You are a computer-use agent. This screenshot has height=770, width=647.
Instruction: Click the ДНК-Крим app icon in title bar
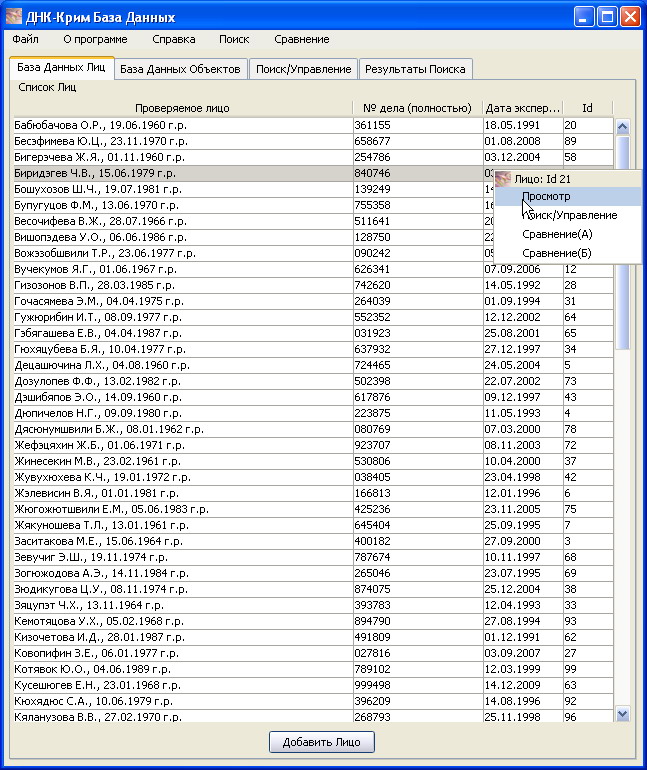click(14, 17)
